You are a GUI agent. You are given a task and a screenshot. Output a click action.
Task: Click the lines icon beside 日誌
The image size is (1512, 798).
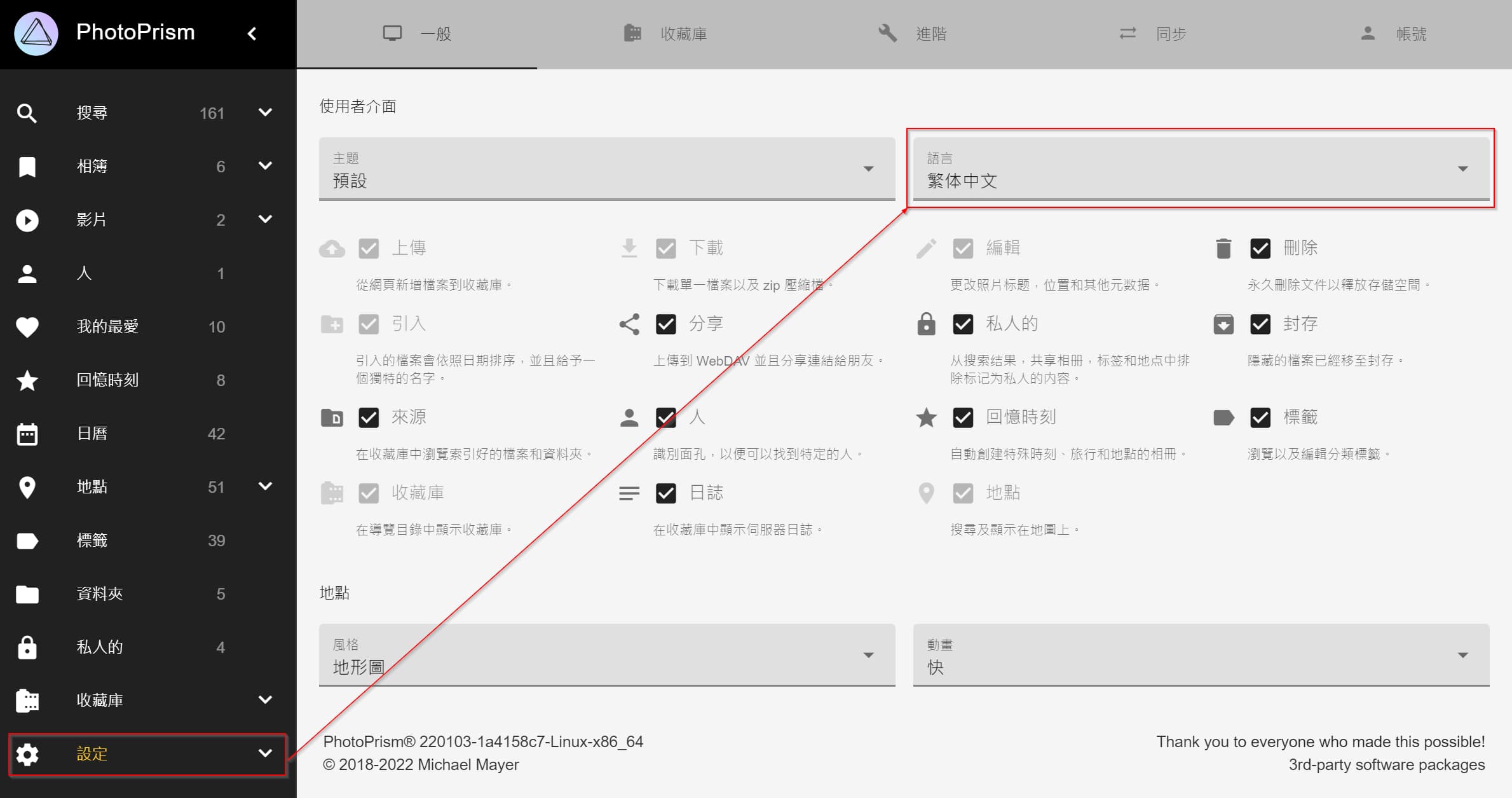(629, 493)
